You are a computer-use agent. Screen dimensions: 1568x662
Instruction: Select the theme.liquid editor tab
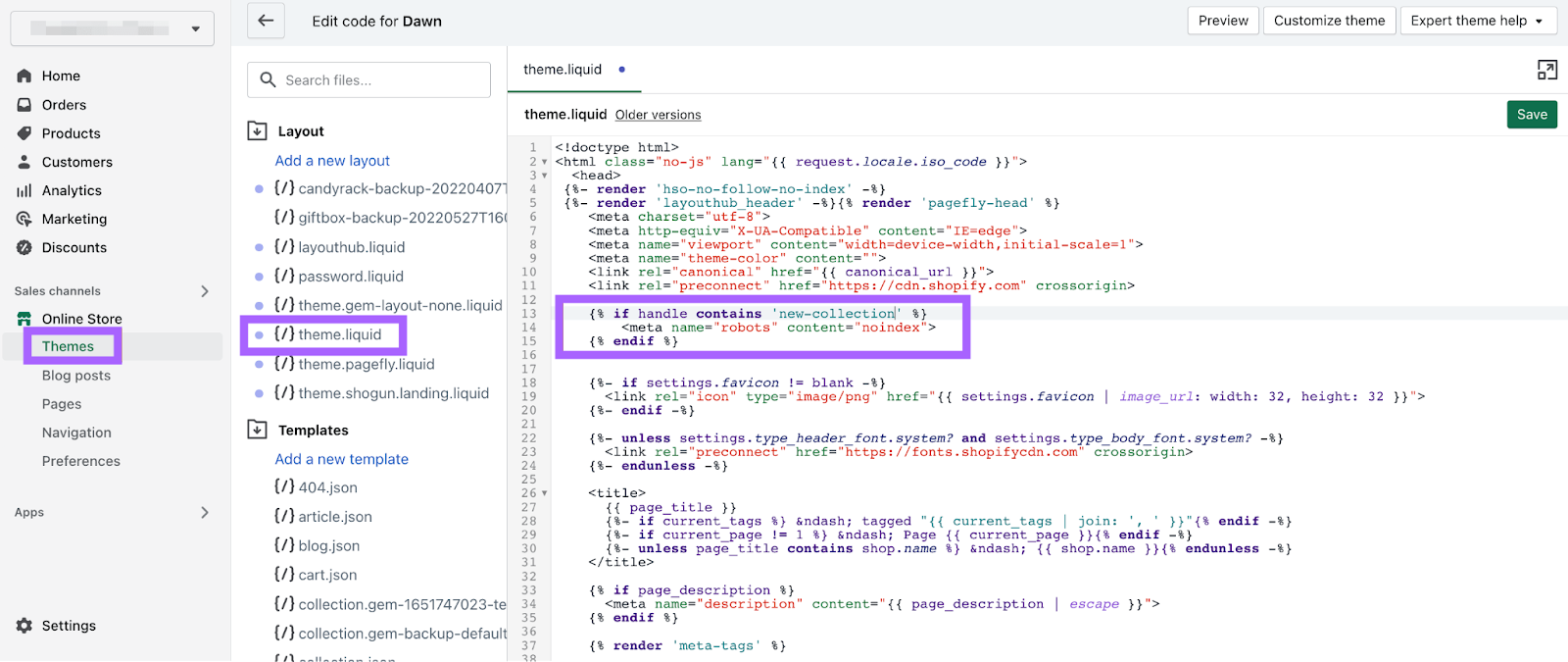(x=563, y=70)
